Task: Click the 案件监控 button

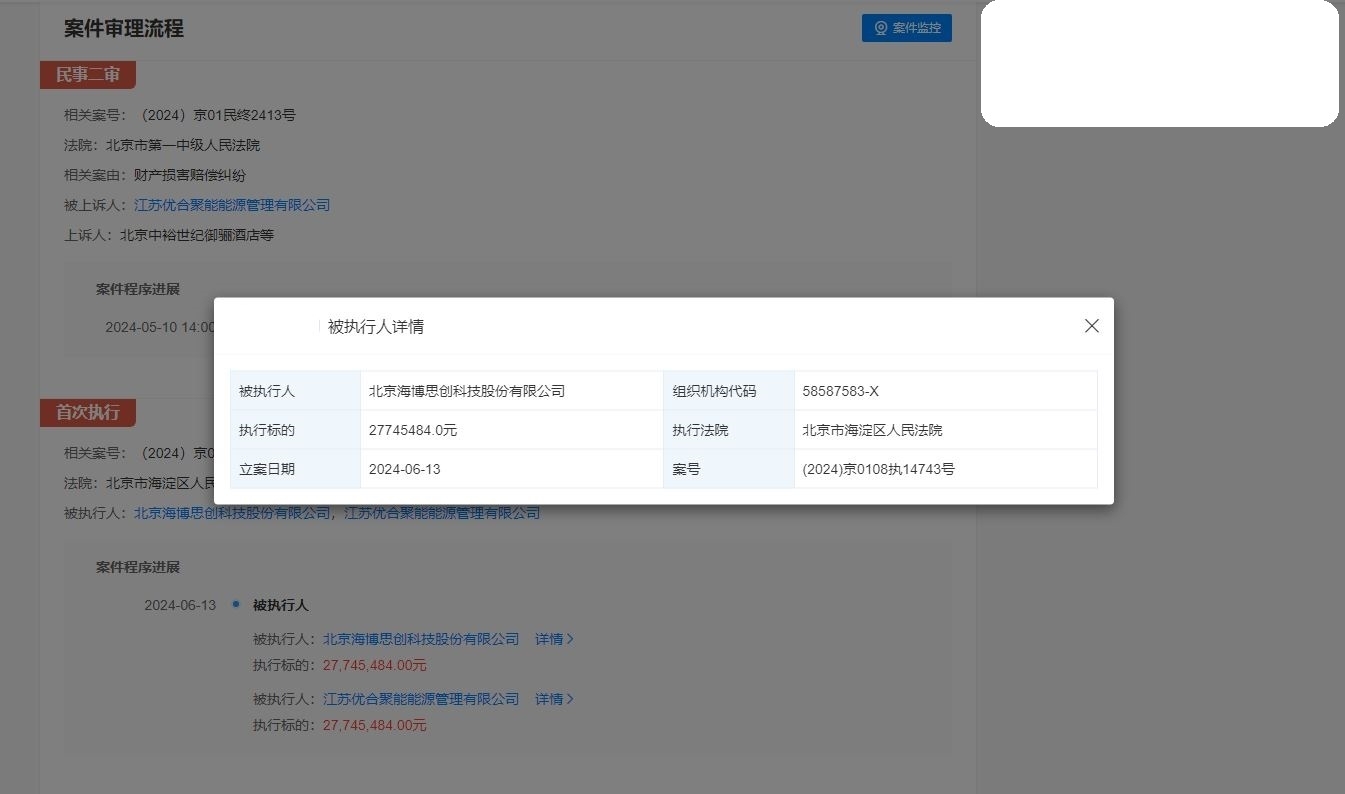Action: coord(907,28)
